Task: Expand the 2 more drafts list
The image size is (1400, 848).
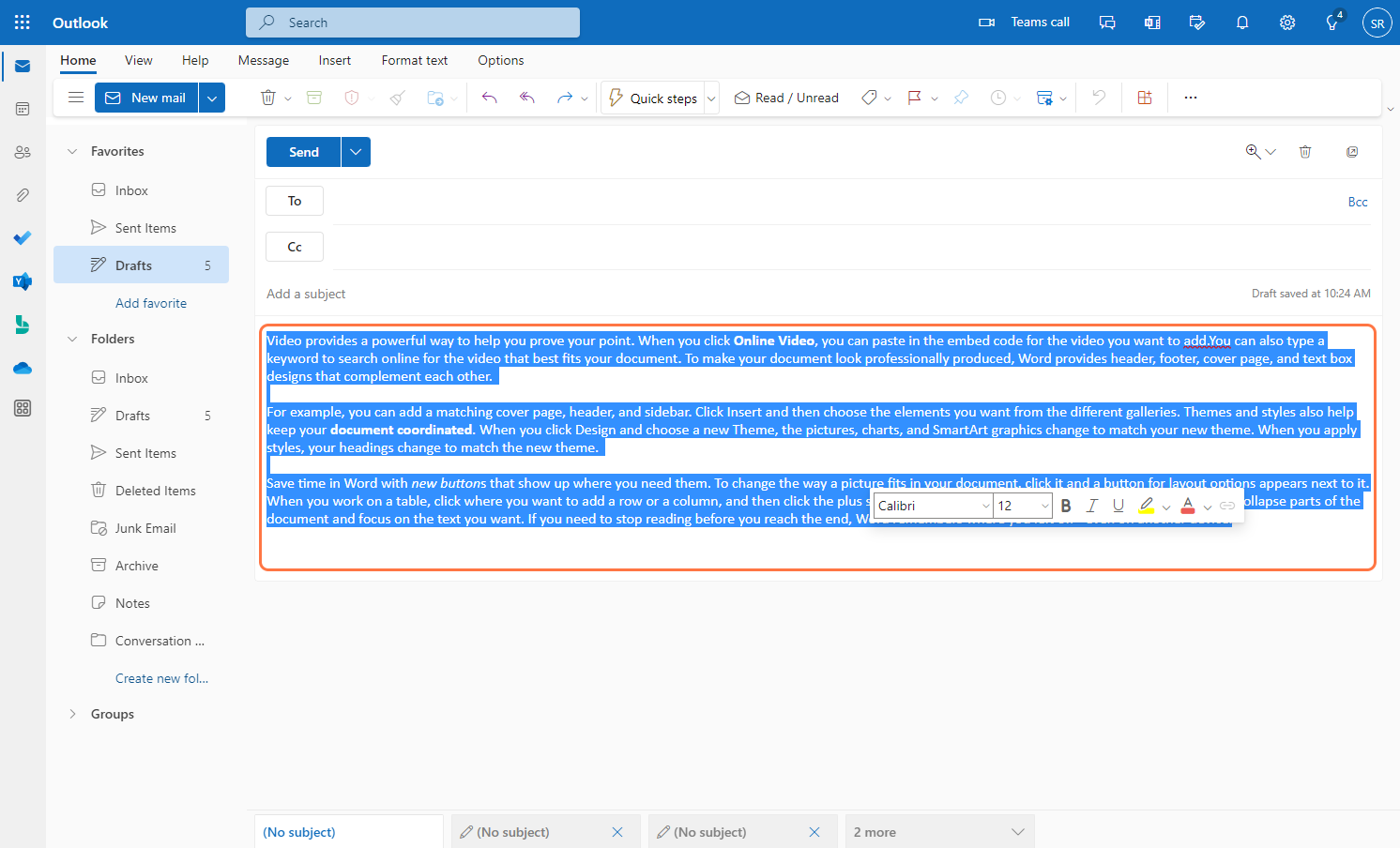Action: 939,832
